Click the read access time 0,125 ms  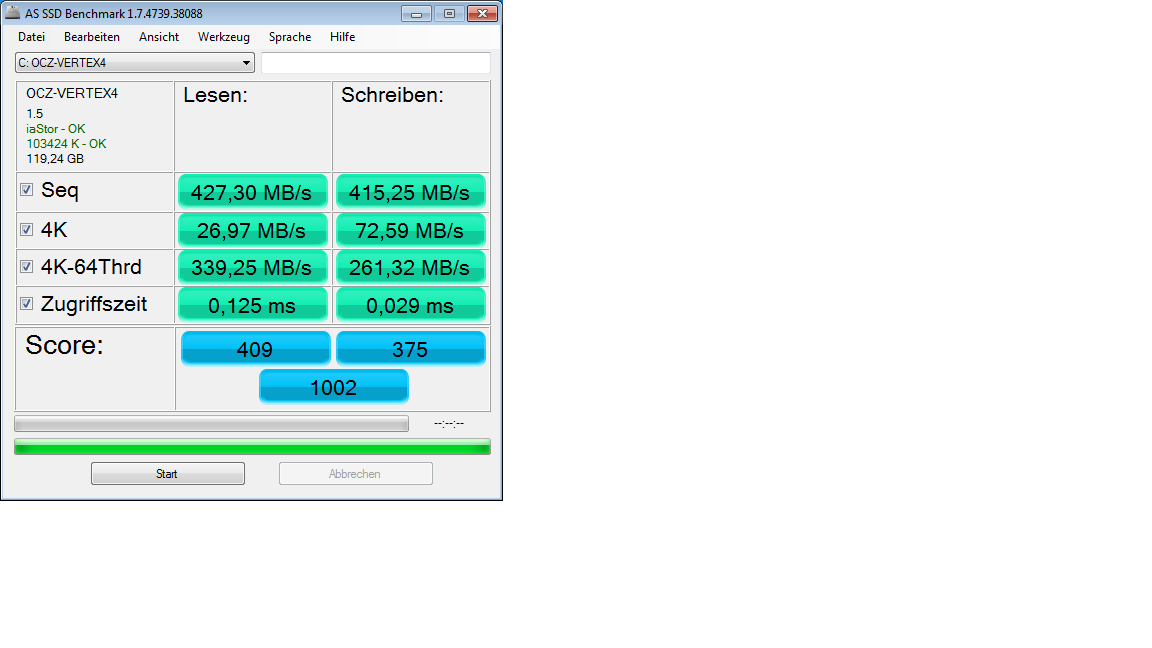252,305
